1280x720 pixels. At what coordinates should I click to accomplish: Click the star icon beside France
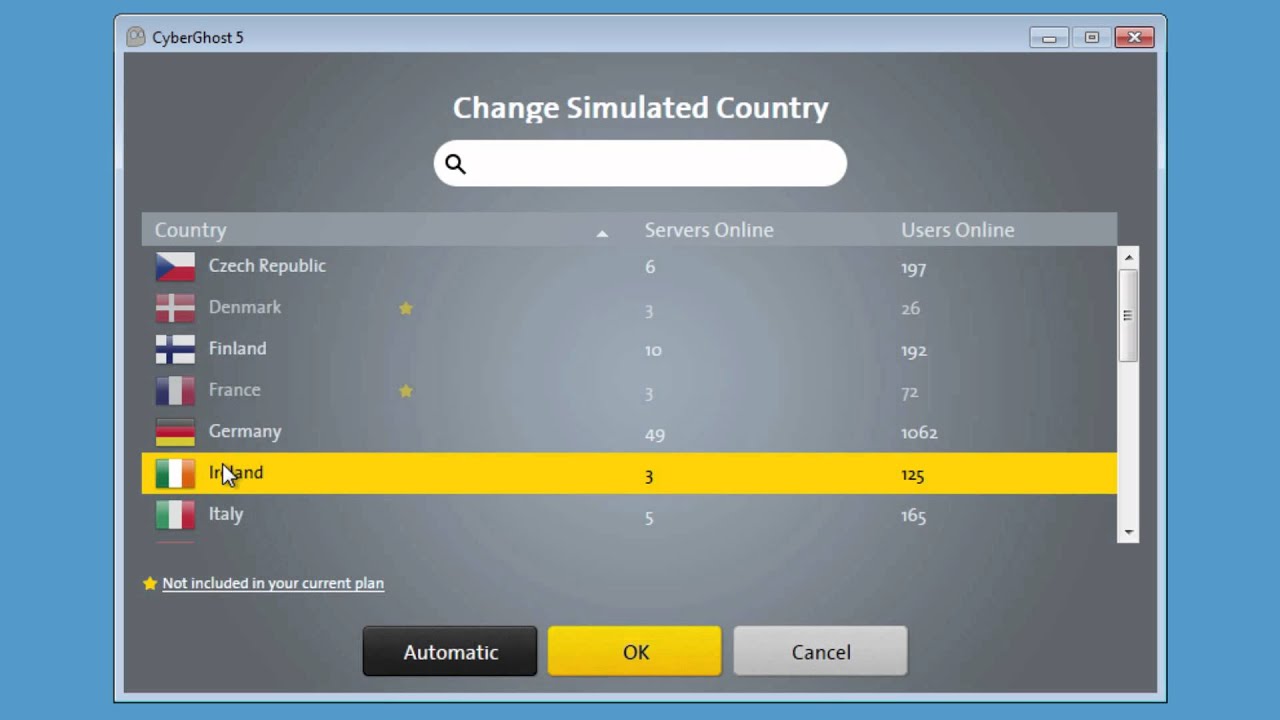click(x=406, y=391)
